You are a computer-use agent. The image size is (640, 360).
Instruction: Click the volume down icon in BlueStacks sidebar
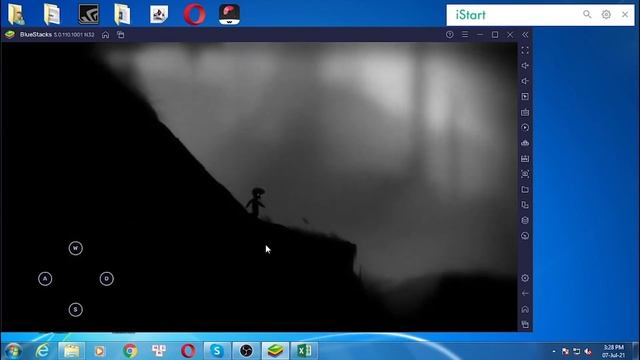coord(525,81)
